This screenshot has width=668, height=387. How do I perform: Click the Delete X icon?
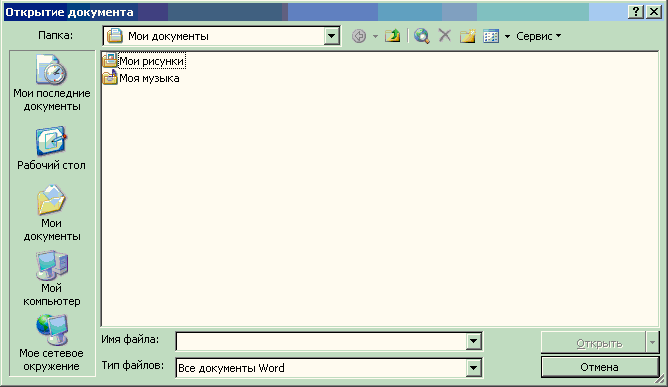445,35
